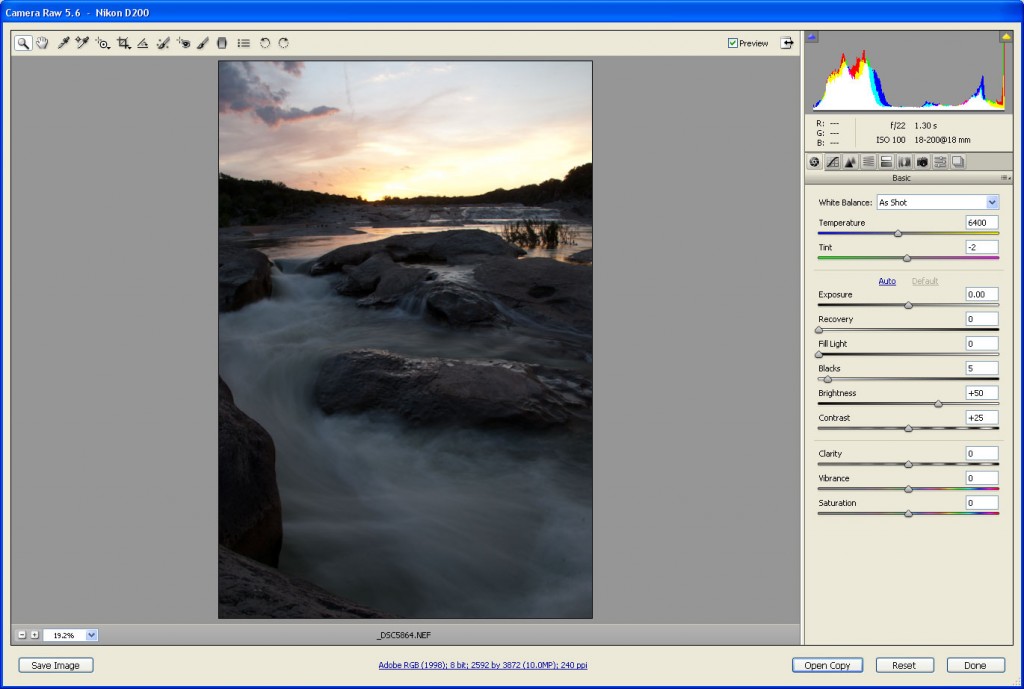This screenshot has width=1024, height=689.
Task: Switch to the Tone Curve tab
Action: (x=832, y=162)
